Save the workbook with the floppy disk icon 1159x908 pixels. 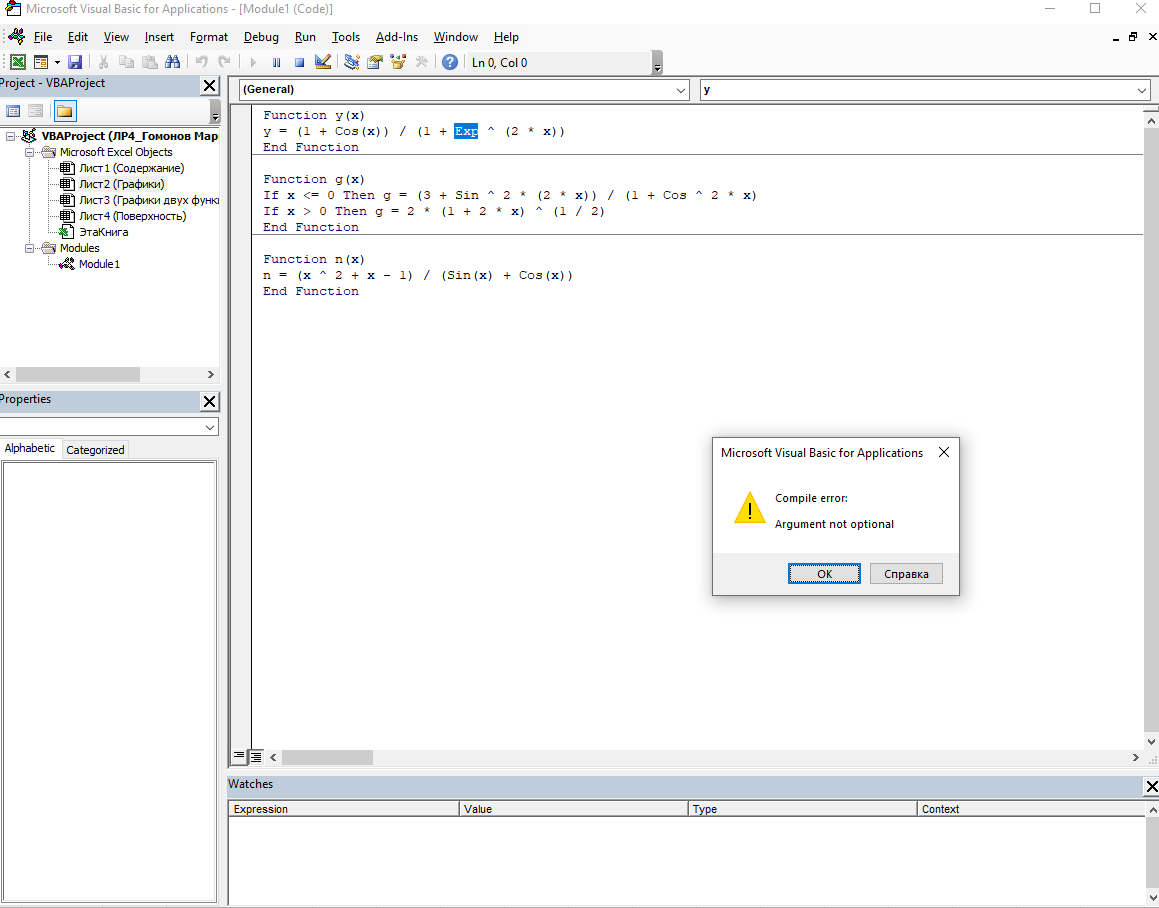point(75,63)
